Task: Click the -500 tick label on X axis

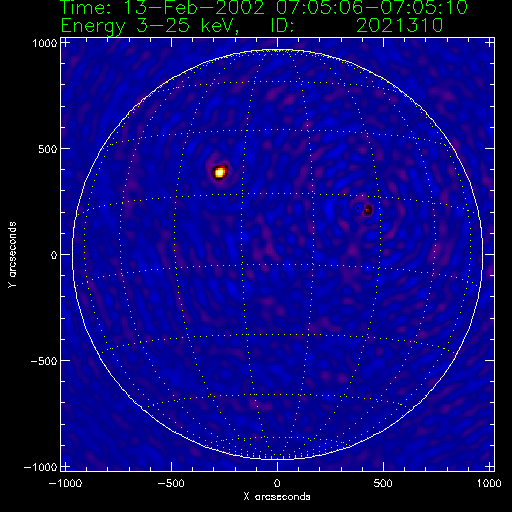Action: tap(171, 483)
